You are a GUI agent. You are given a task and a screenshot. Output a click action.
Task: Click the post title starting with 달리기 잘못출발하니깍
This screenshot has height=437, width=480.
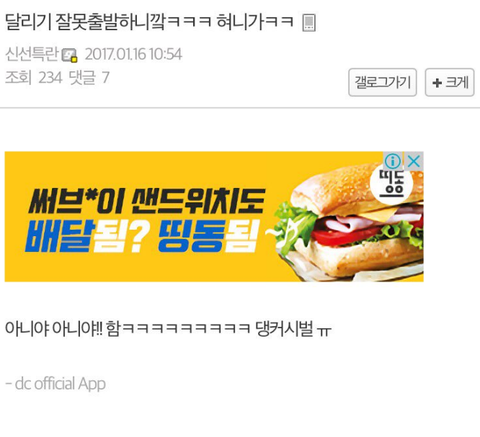(149, 22)
